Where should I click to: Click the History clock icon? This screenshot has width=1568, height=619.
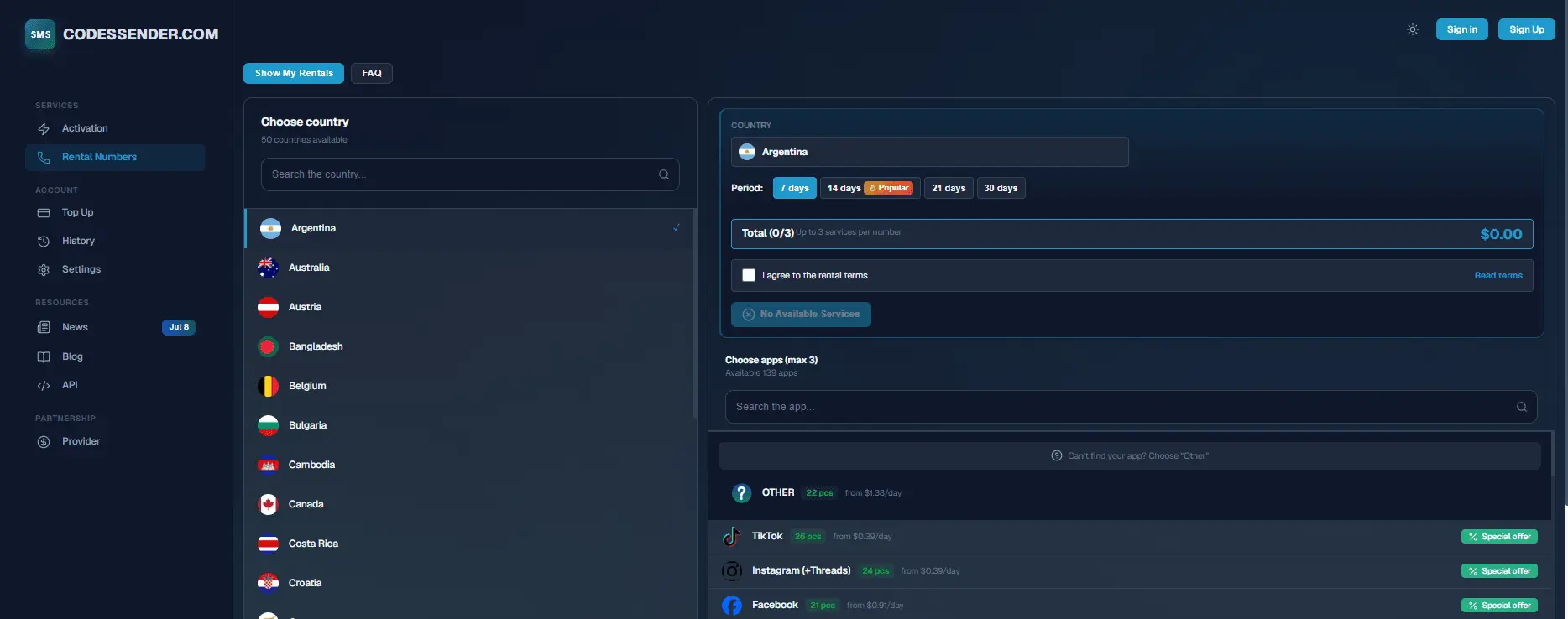point(44,242)
